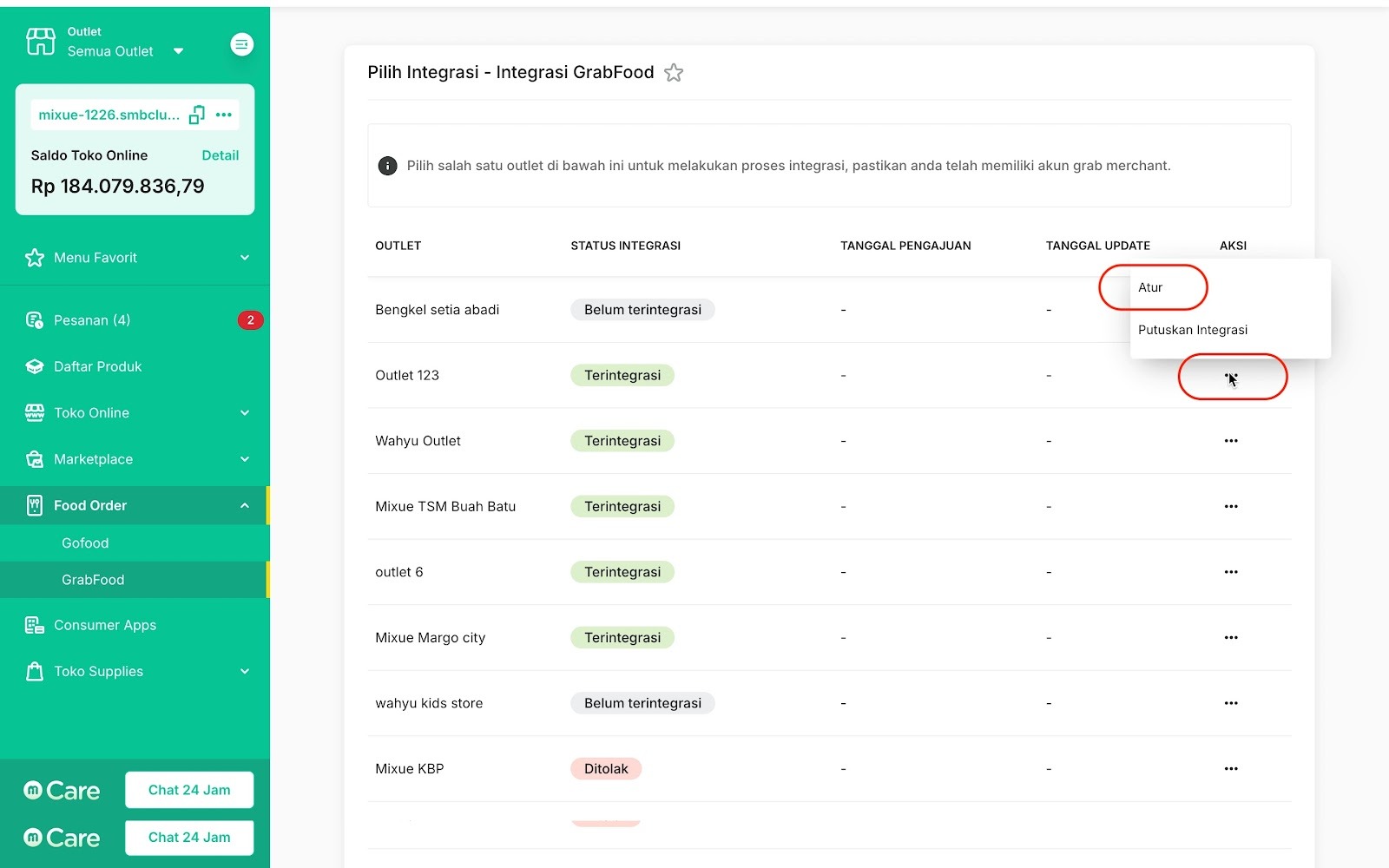Click the info icon in the notice banner
This screenshot has height=868, width=1389.
[x=388, y=166]
